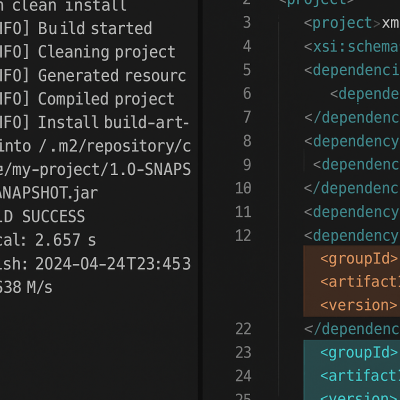
Task: Click the "<dependency" tag on line 12
Action: [x=352, y=235]
